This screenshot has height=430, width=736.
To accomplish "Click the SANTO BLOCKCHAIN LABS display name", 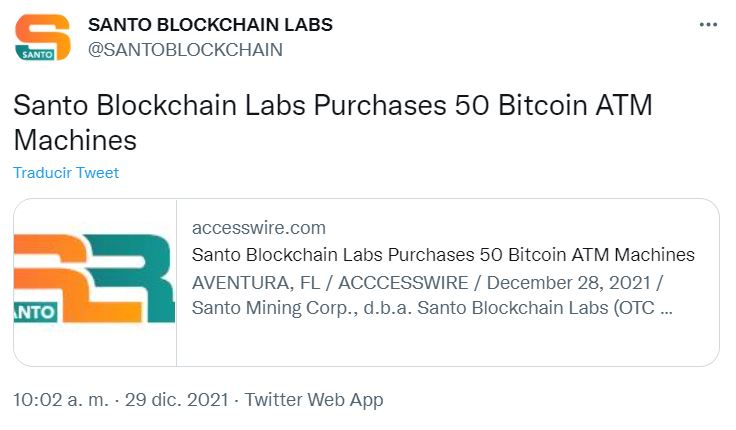I will [210, 25].
